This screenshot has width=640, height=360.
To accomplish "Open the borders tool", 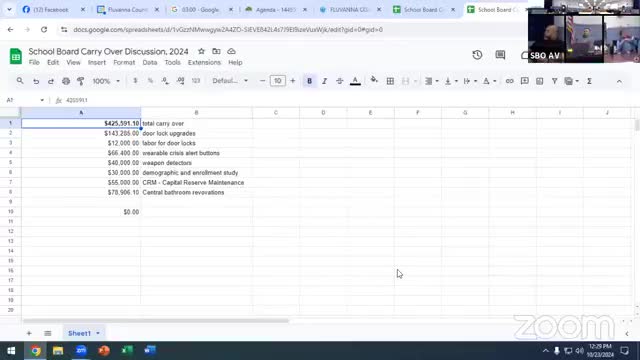I will pyautogui.click(x=390, y=81).
